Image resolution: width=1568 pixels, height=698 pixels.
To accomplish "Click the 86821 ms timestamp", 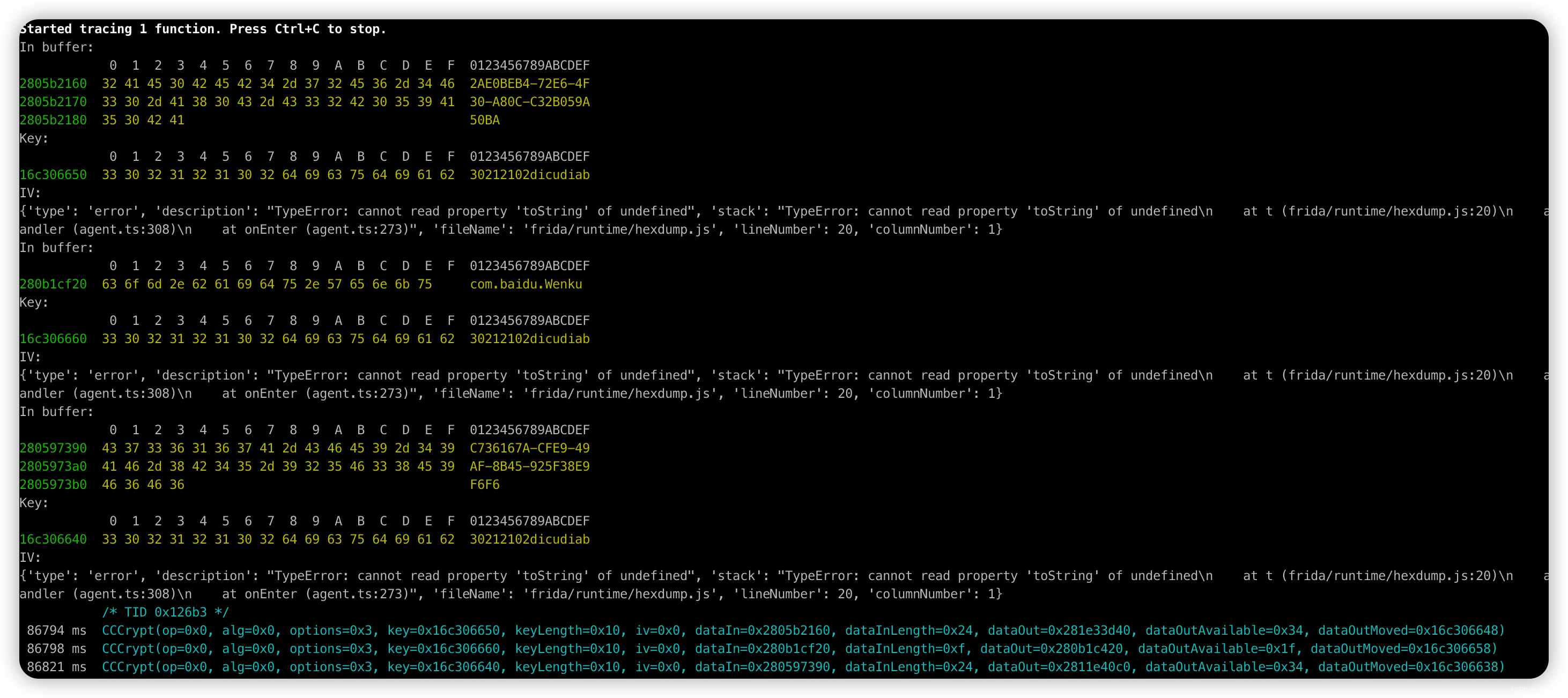I will [57, 667].
